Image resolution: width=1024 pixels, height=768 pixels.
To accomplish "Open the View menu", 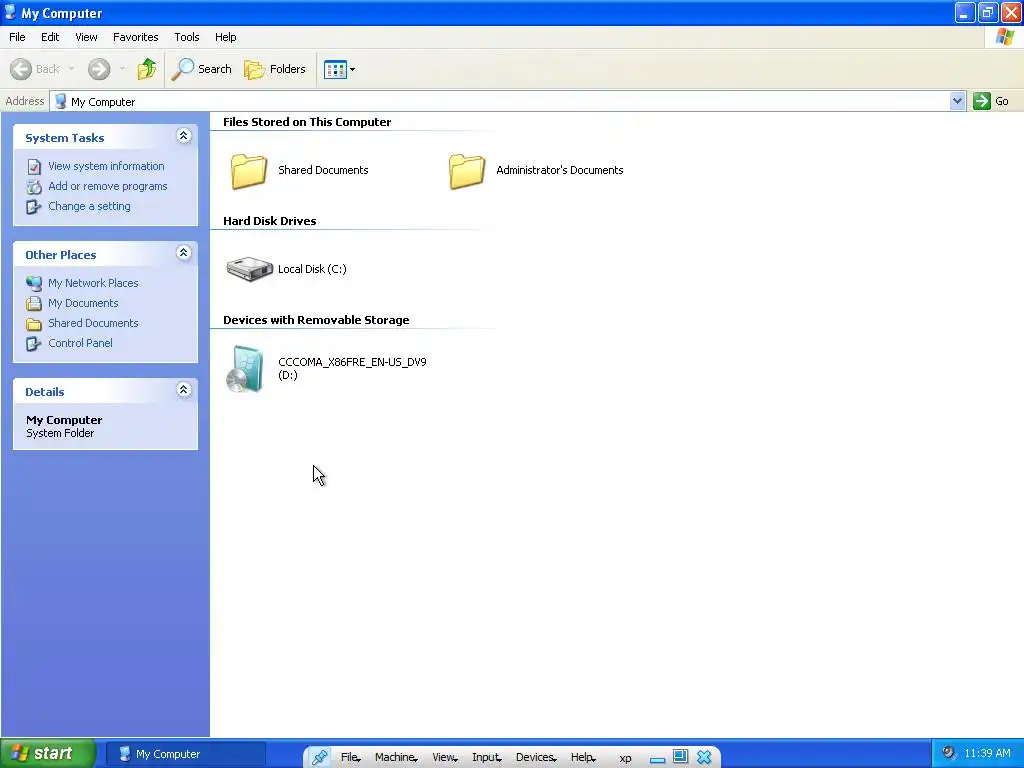I will [86, 37].
